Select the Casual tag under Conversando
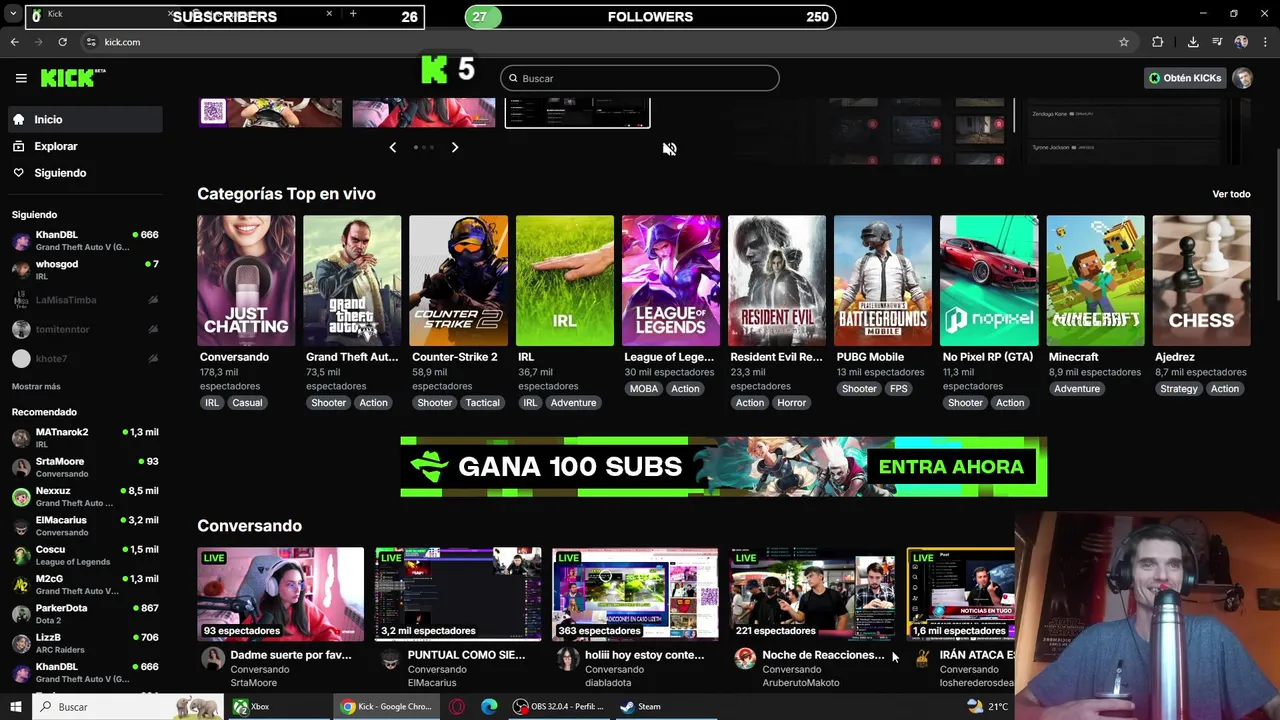The height and width of the screenshot is (720, 1280). (247, 403)
